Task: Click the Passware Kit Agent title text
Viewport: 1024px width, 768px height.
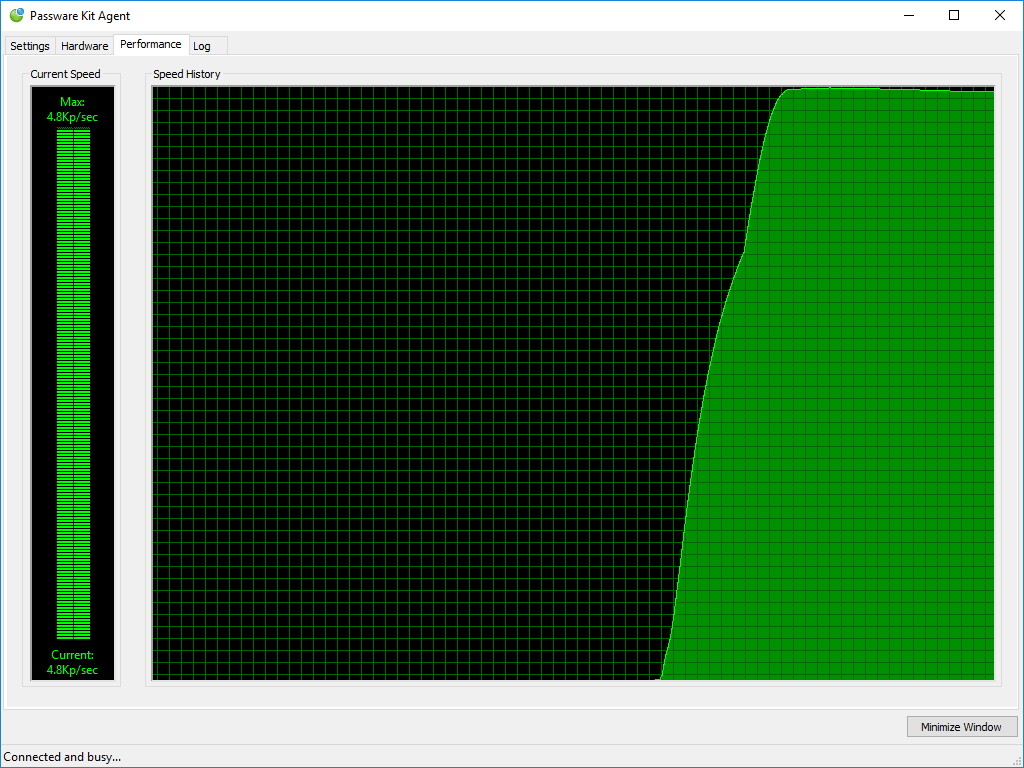Action: pos(80,16)
